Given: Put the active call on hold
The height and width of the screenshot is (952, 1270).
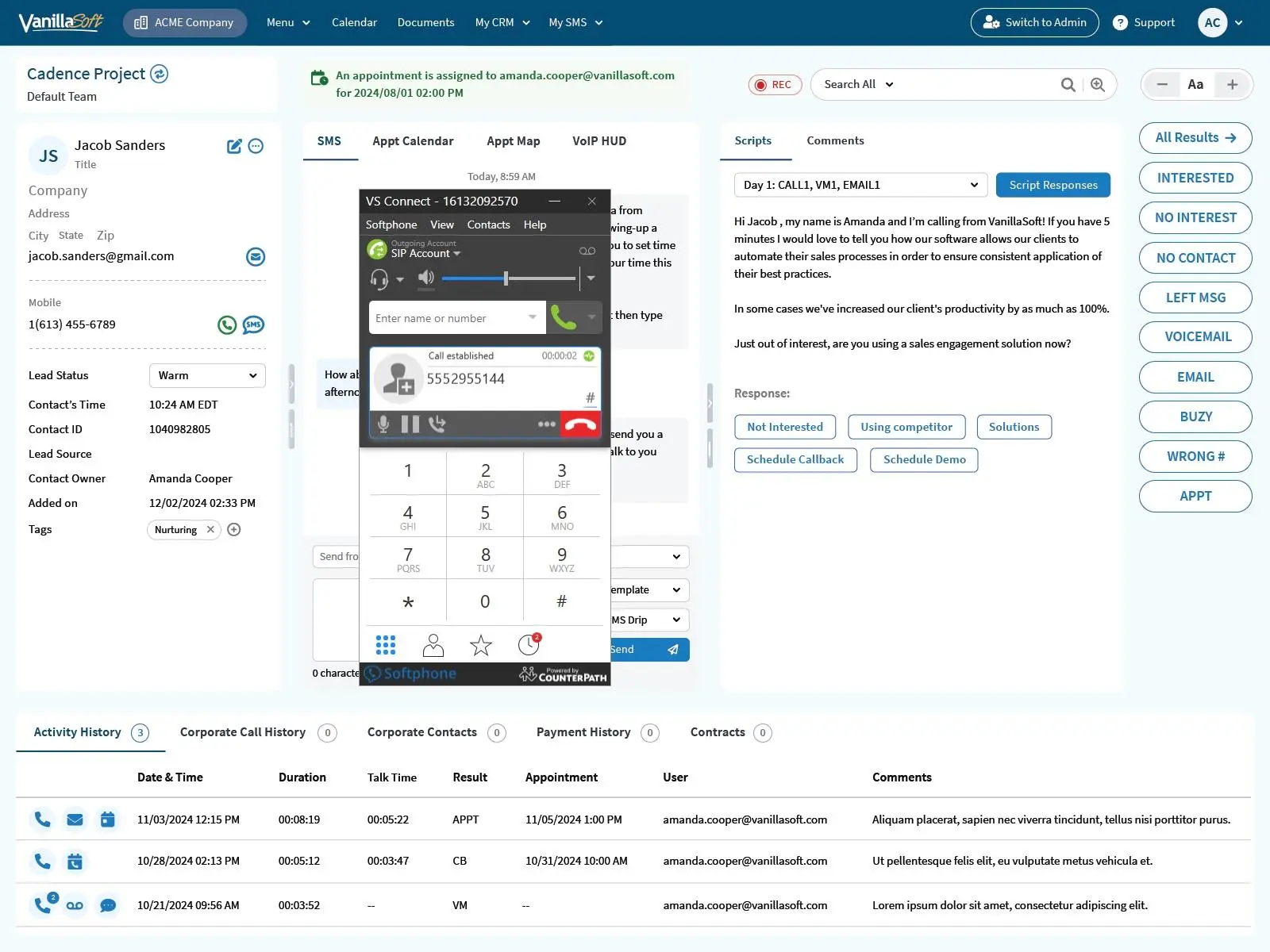Looking at the screenshot, I should tap(410, 424).
